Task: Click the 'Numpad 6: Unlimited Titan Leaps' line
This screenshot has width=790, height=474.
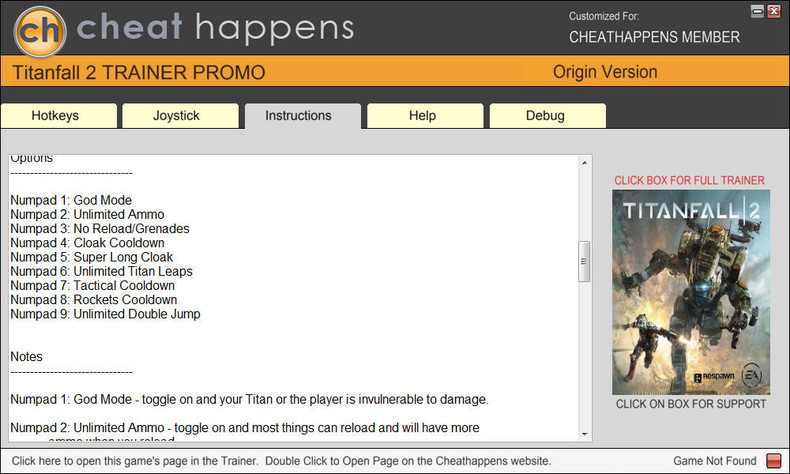Action: point(101,271)
